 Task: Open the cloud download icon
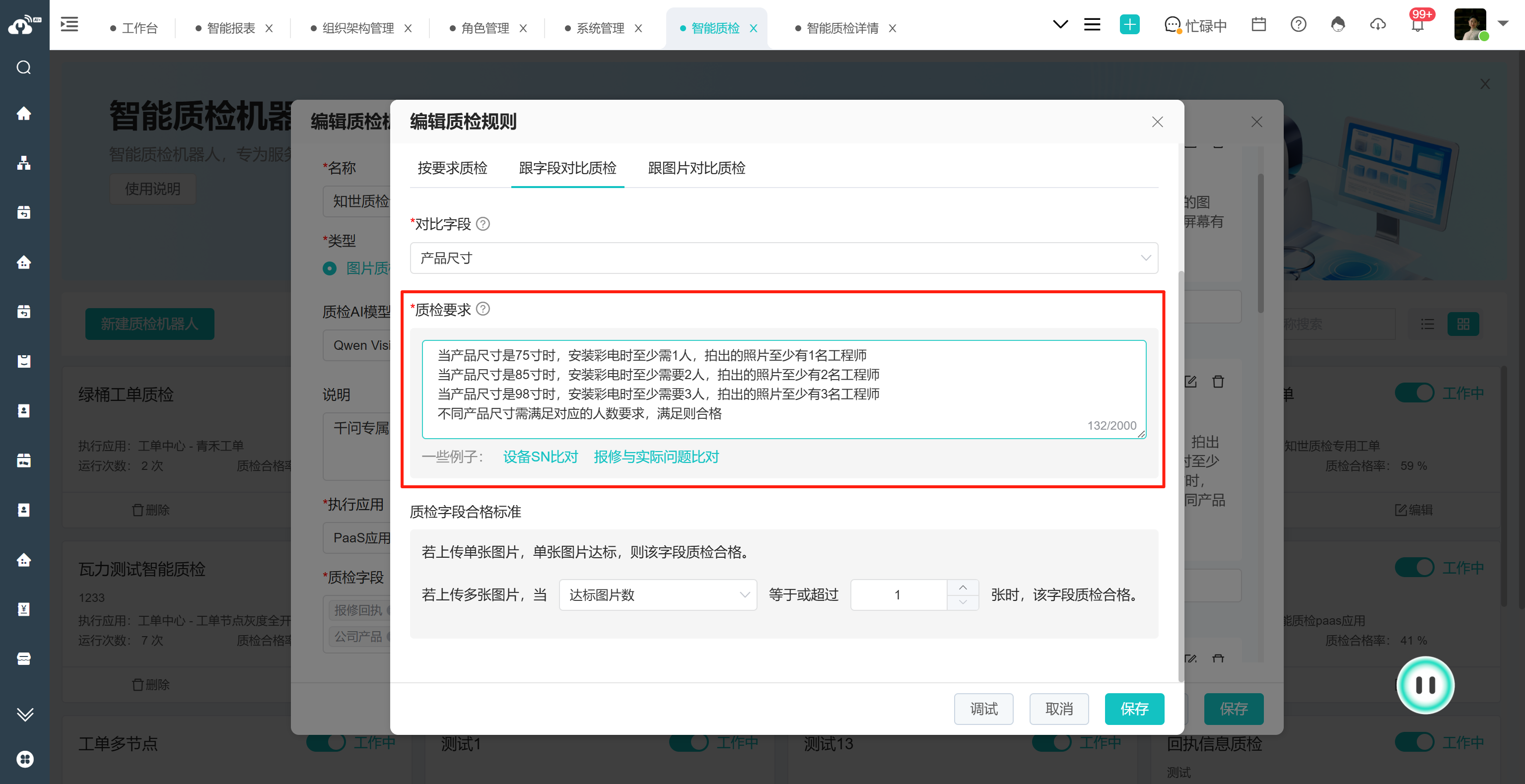coord(1378,25)
